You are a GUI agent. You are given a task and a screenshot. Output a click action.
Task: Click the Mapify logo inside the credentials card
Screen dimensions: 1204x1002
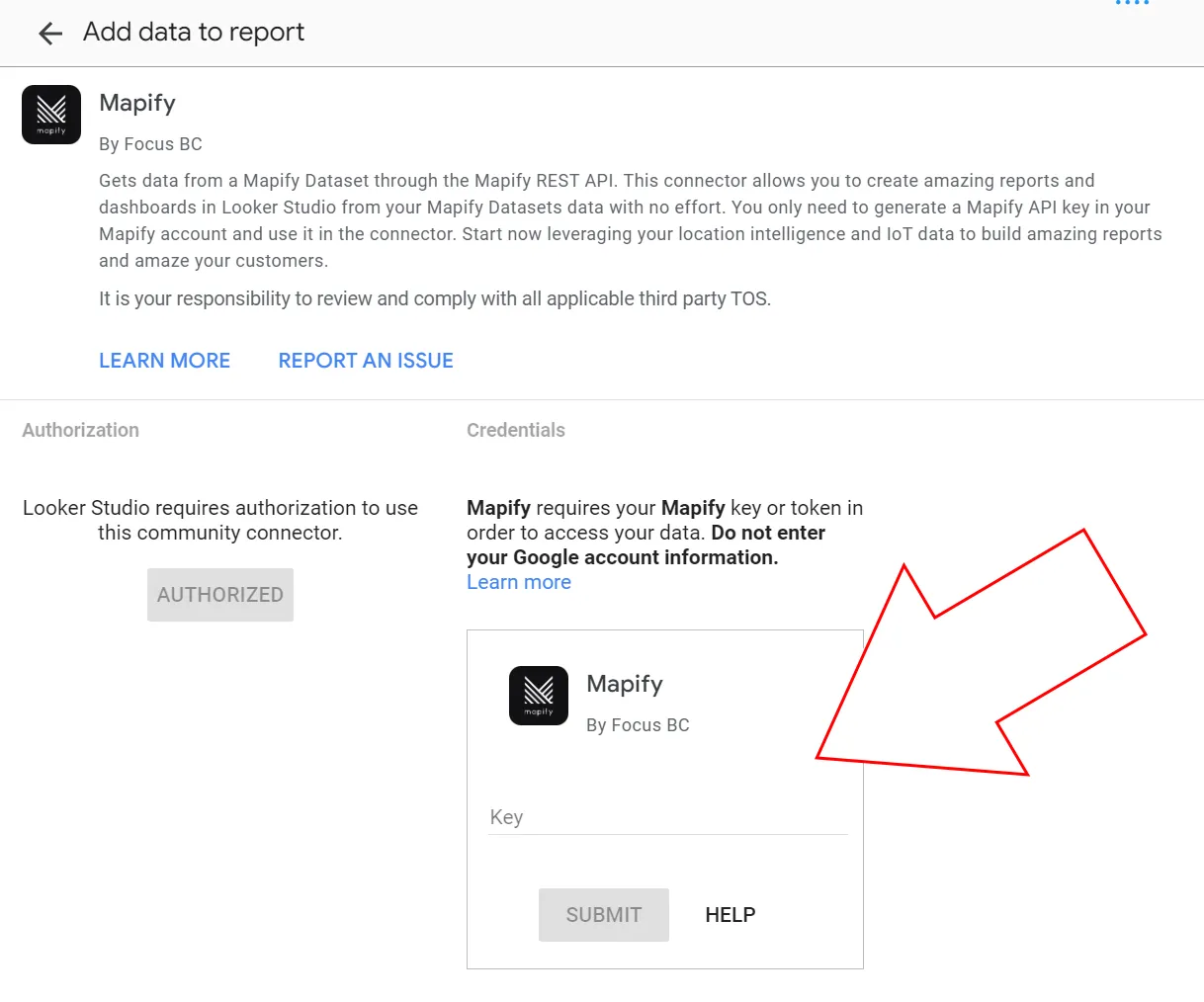(539, 696)
